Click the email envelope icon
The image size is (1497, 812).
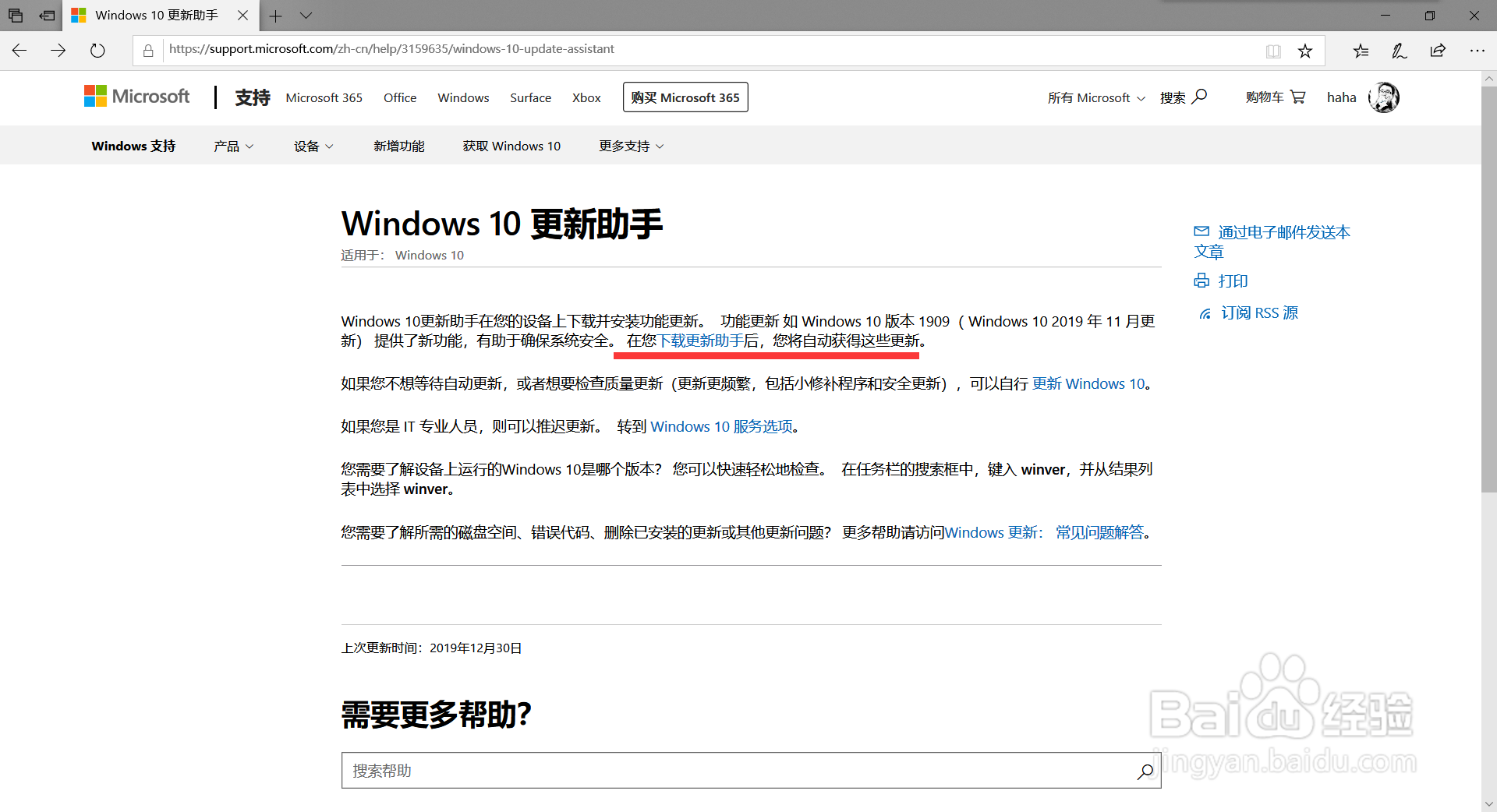point(1201,231)
